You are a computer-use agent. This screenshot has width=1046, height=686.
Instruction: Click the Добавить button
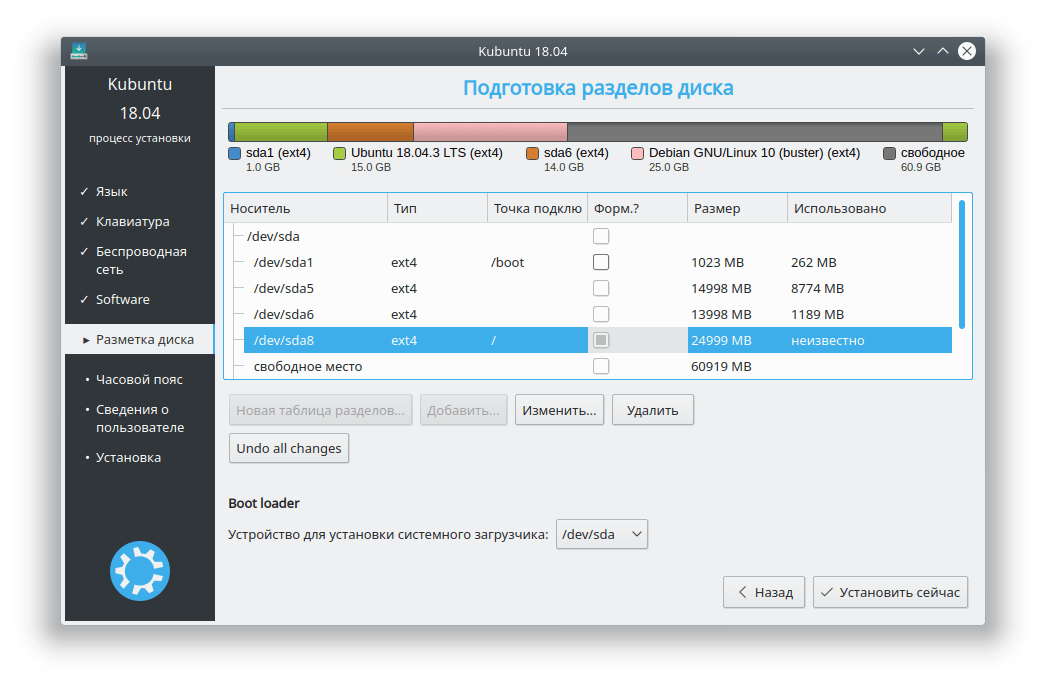pos(463,410)
